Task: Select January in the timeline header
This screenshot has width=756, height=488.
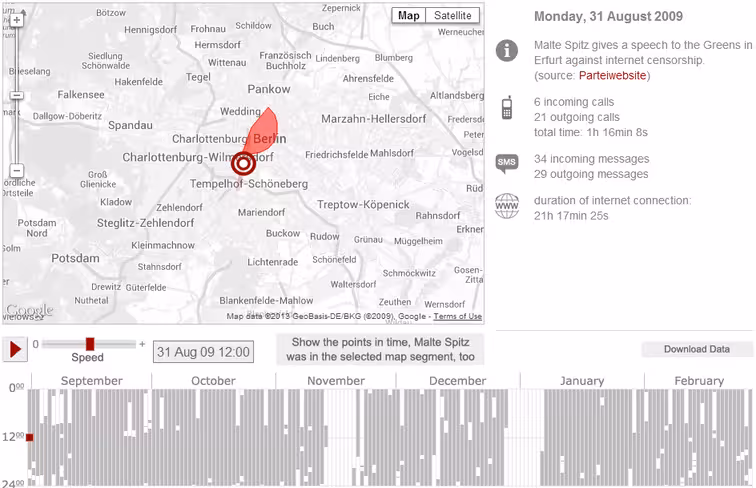Action: (582, 380)
